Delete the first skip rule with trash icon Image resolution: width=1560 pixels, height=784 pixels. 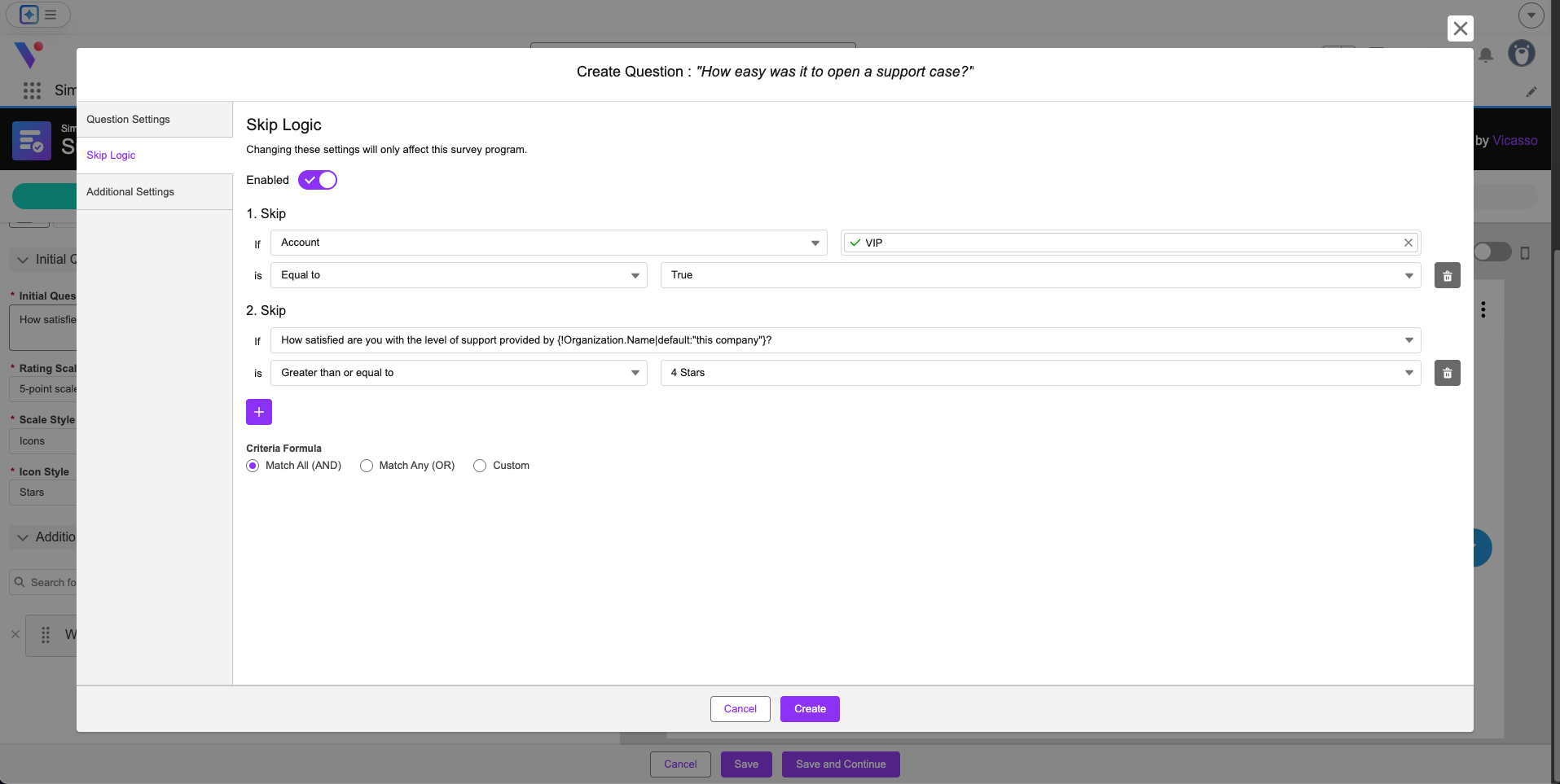point(1447,275)
